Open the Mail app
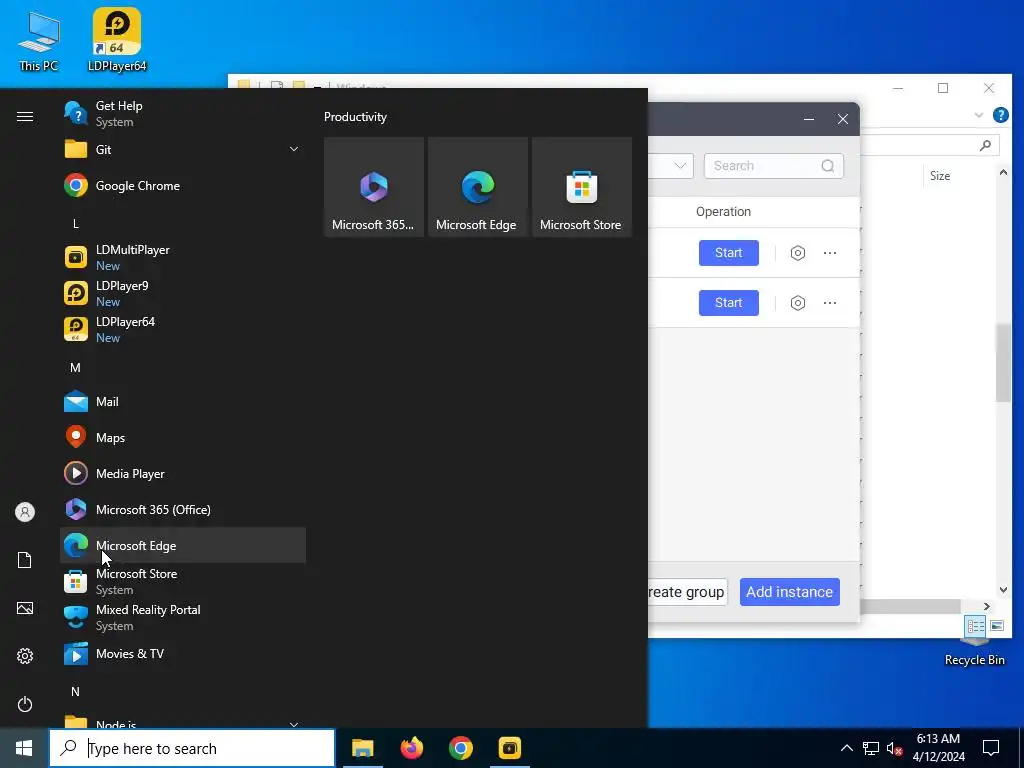Image resolution: width=1024 pixels, height=768 pixels. [183, 402]
